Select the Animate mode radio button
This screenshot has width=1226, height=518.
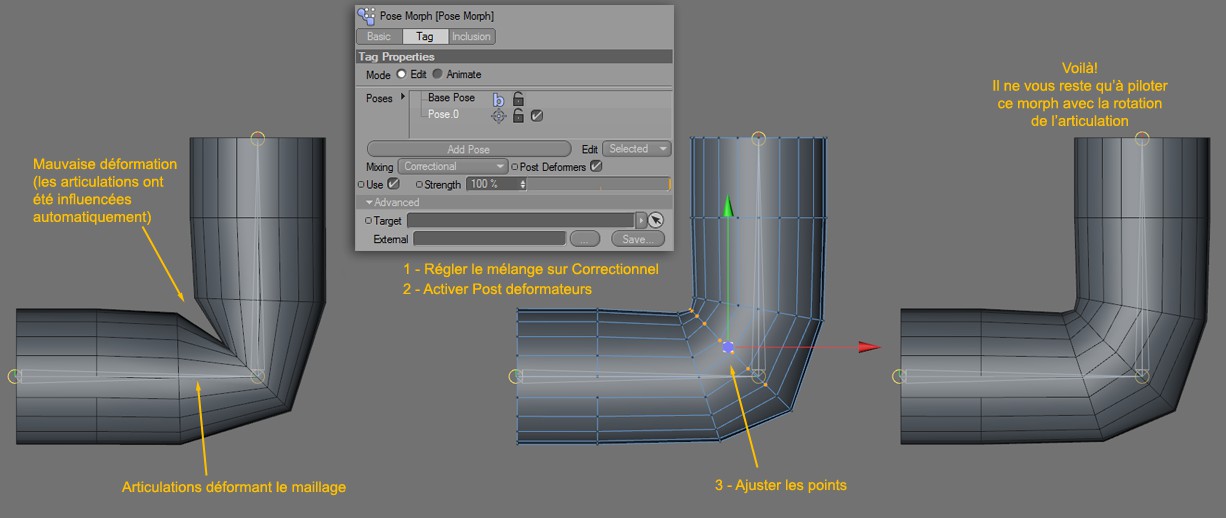[438, 74]
